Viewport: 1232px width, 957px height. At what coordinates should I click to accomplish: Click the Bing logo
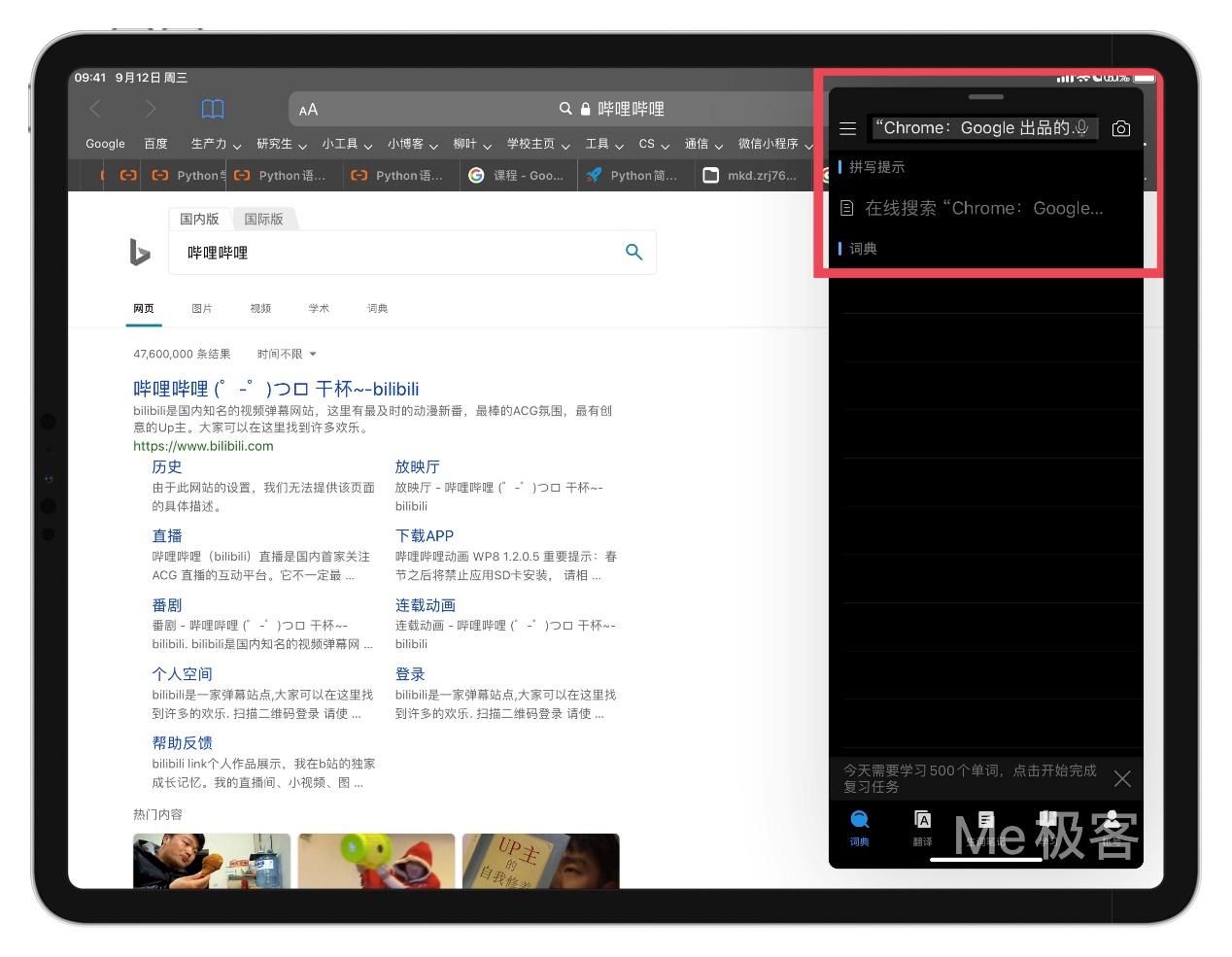pos(140,253)
